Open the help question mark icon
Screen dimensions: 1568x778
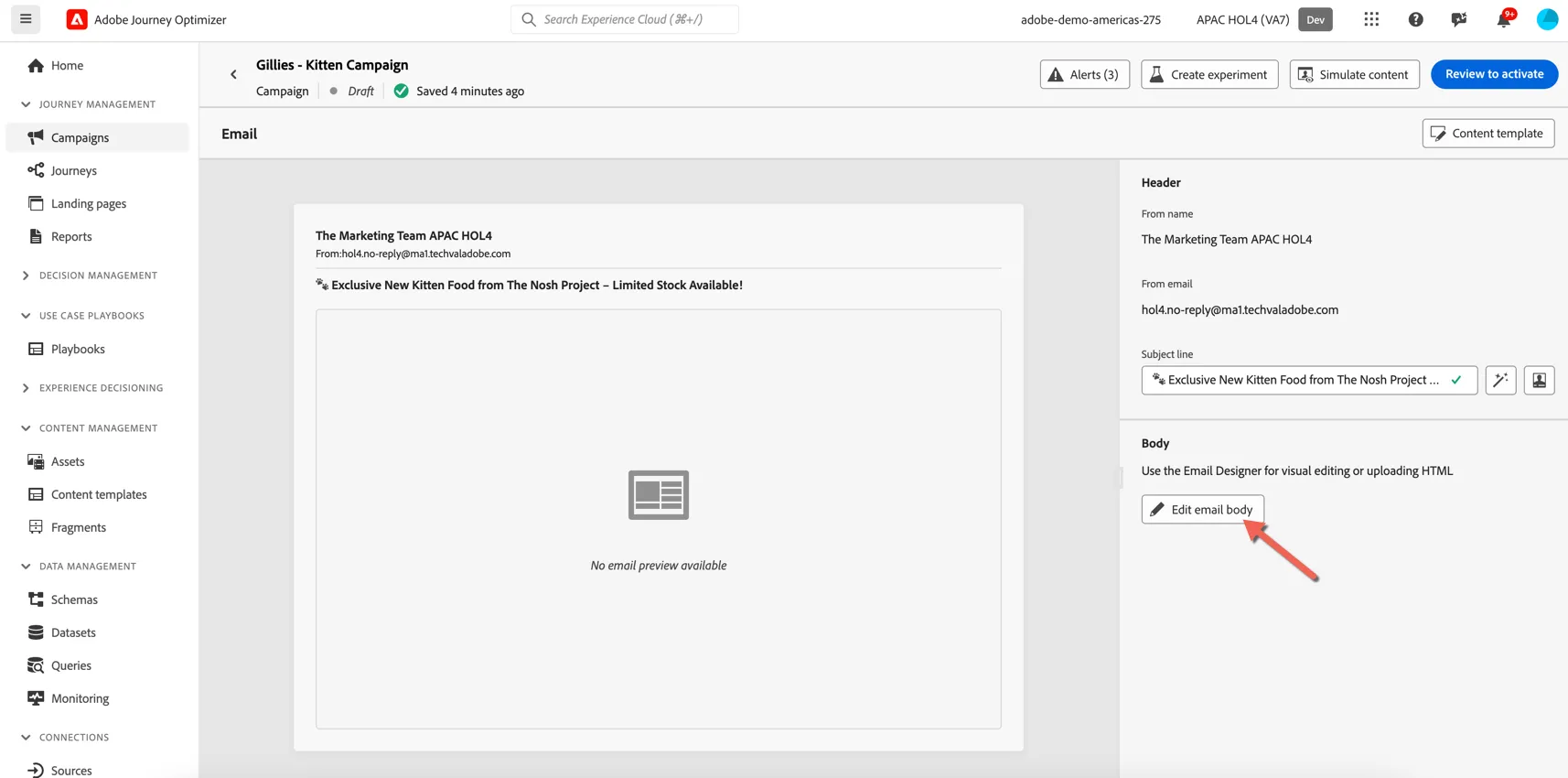coord(1415,19)
